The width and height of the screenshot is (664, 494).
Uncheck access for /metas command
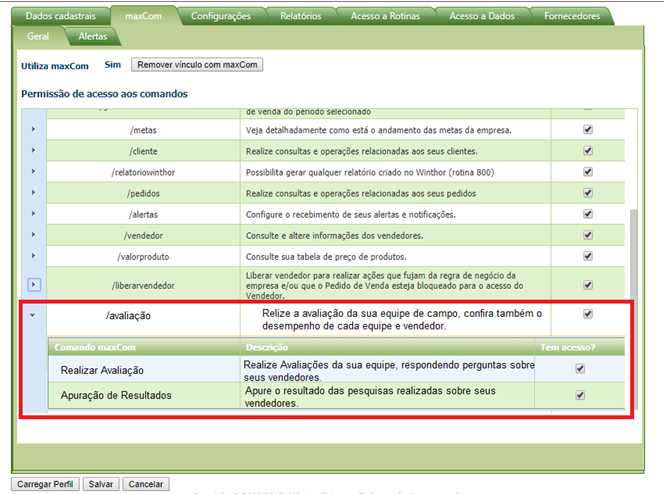tap(588, 130)
